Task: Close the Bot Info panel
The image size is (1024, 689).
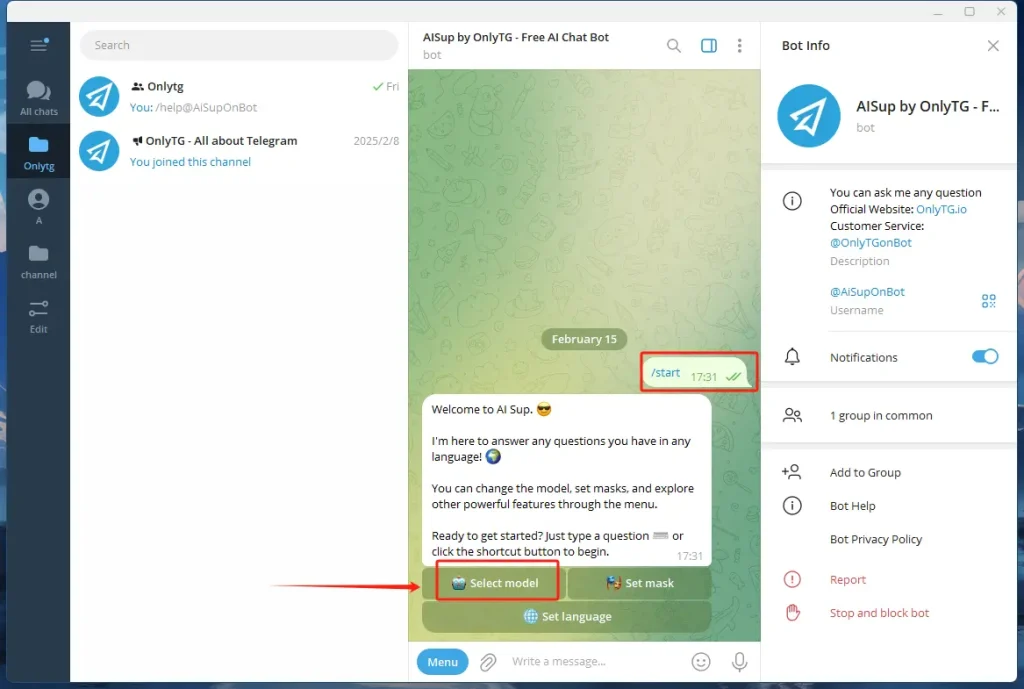Action: [992, 46]
